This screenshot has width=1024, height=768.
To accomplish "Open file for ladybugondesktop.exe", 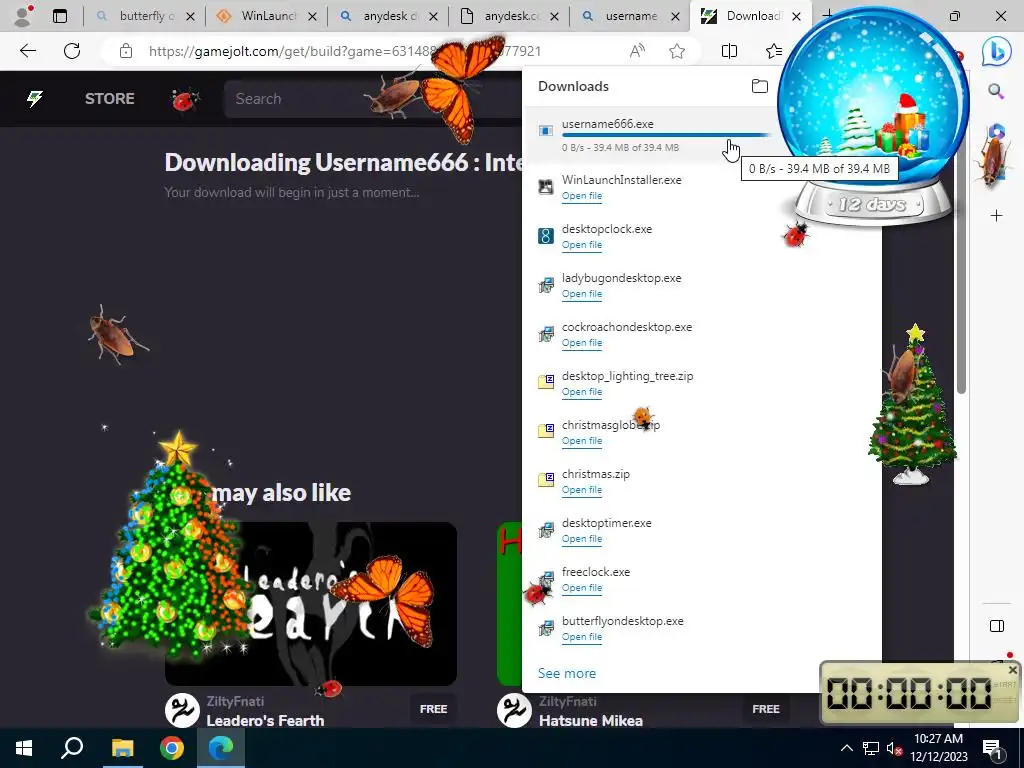I will pos(582,294).
